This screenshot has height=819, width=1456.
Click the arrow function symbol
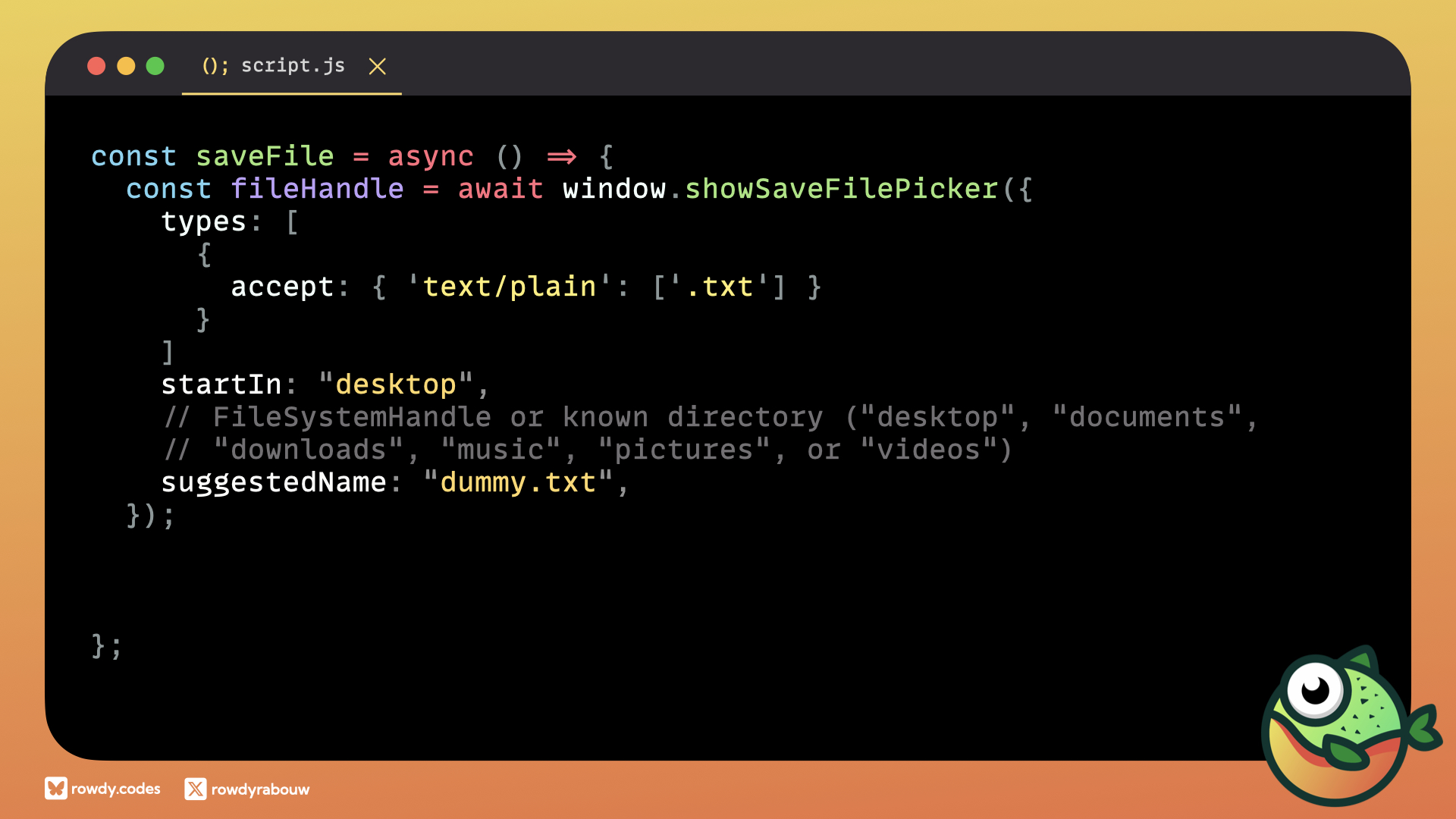(562, 156)
